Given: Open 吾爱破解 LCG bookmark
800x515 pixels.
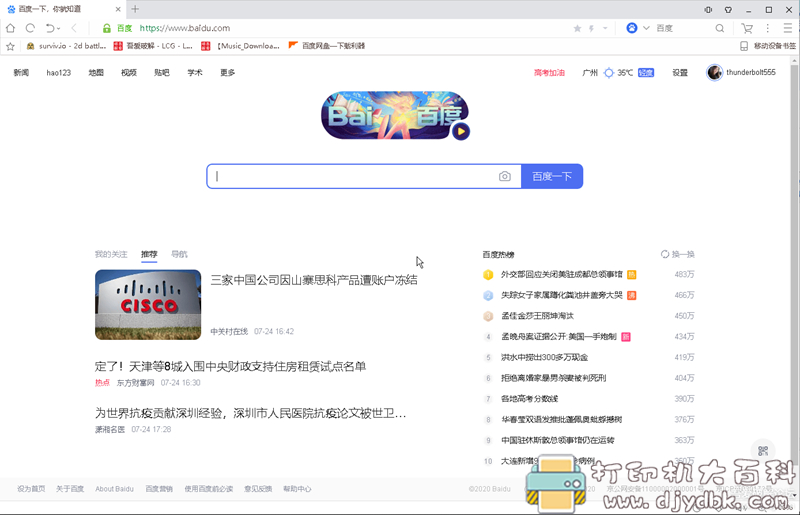Looking at the screenshot, I should click(x=153, y=46).
